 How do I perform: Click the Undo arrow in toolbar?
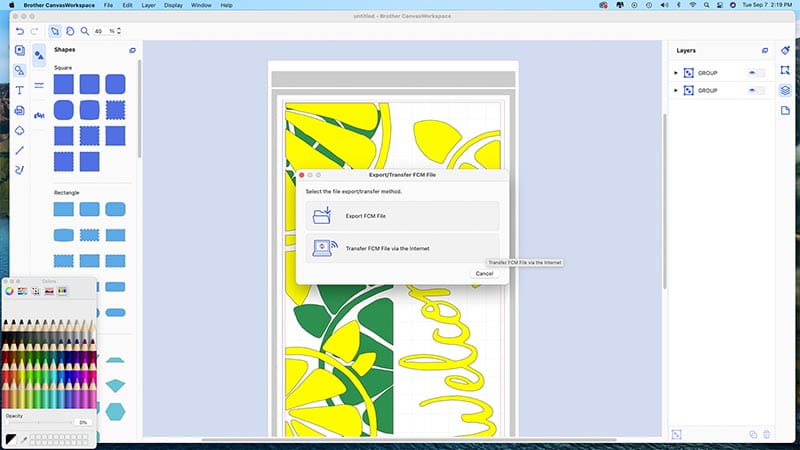click(x=20, y=31)
